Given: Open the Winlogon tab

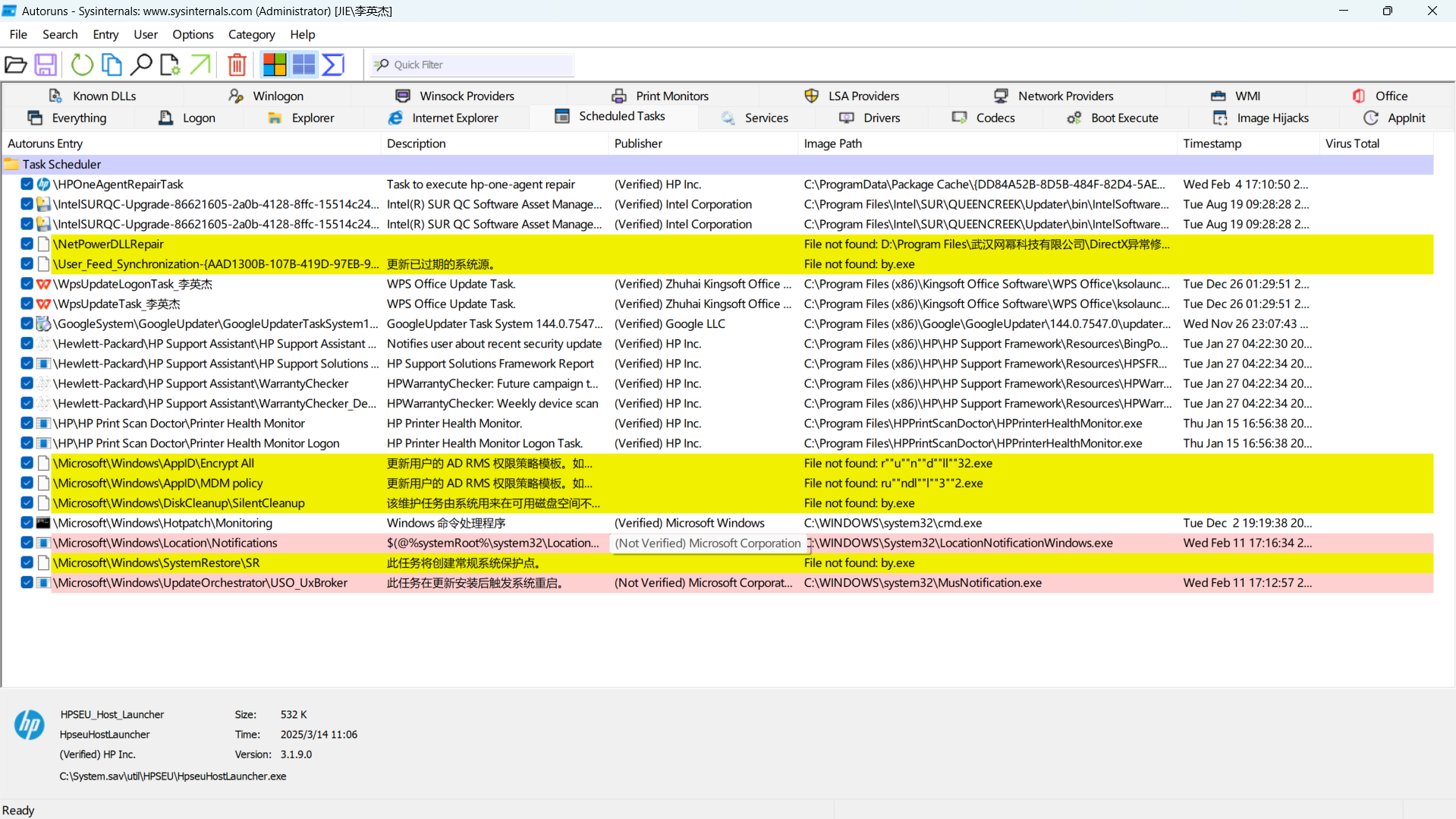Looking at the screenshot, I should point(266,96).
